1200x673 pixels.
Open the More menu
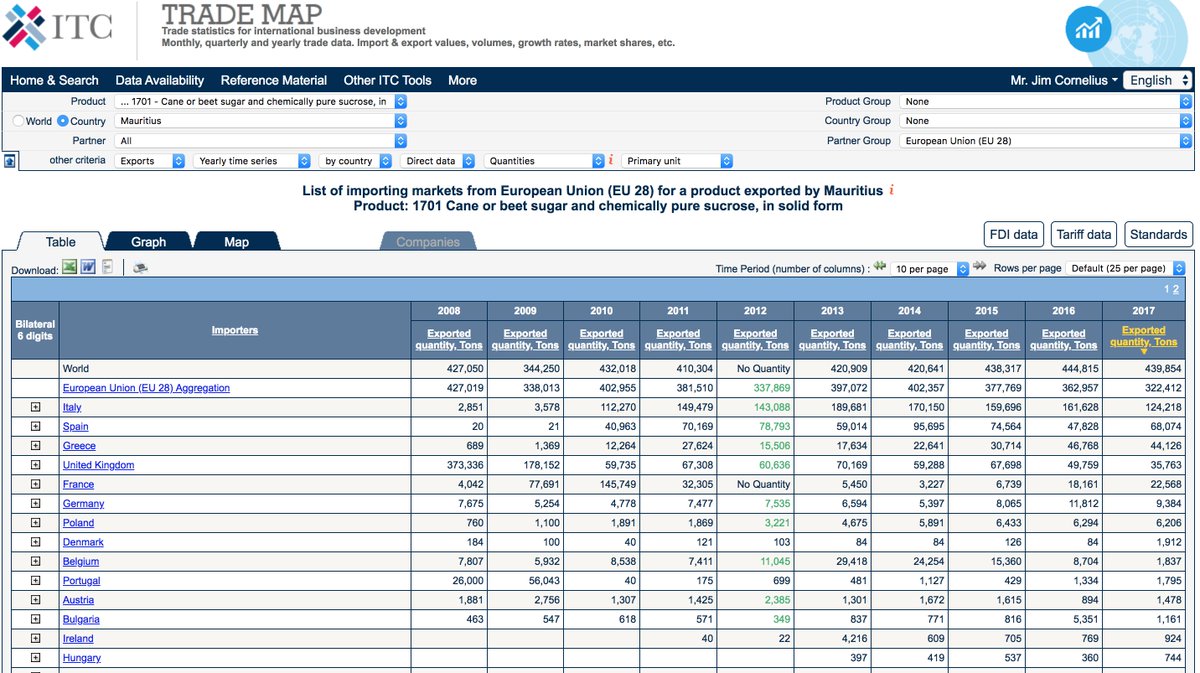[462, 80]
